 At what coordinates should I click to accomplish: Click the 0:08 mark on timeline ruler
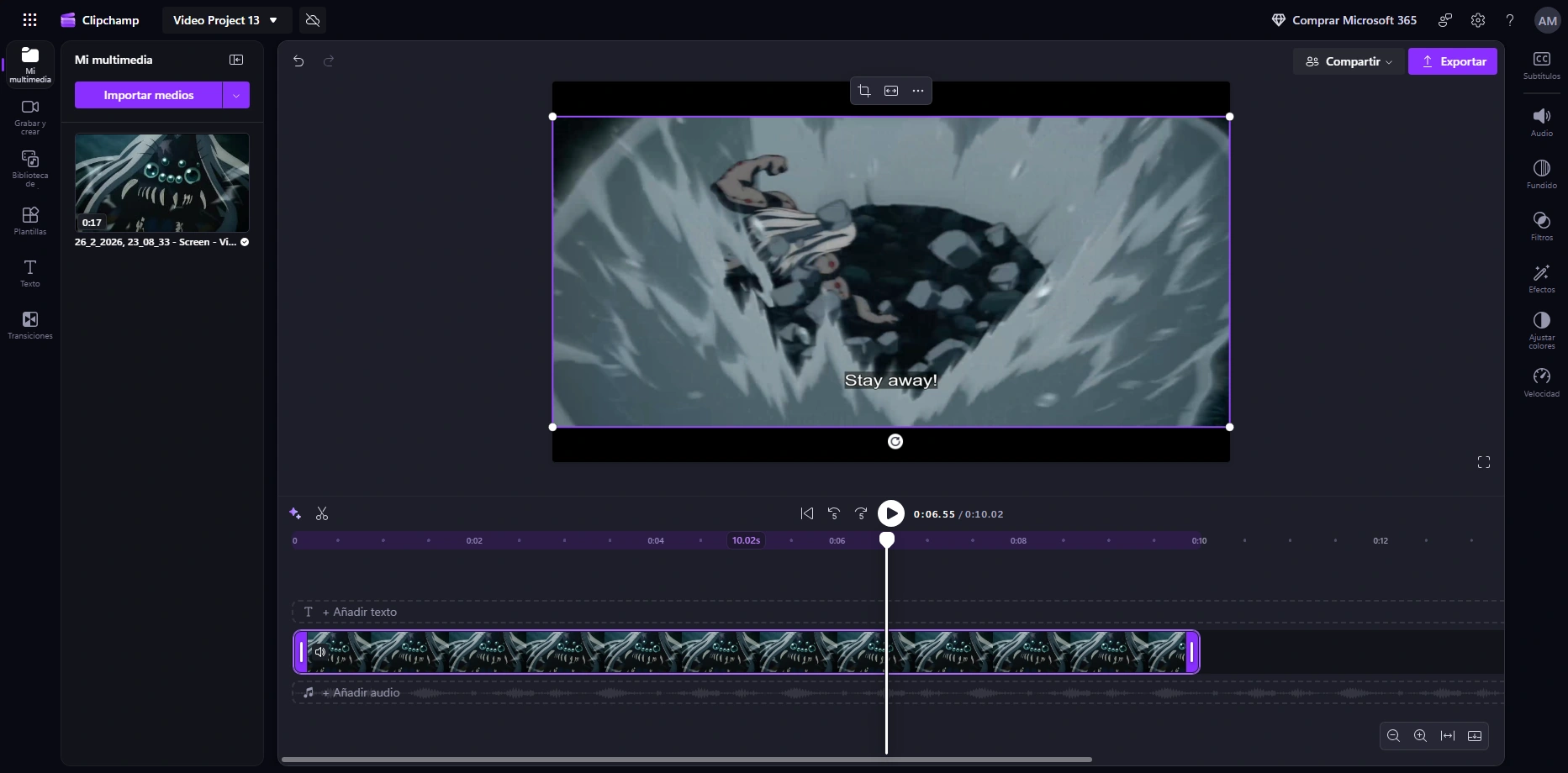tap(1018, 541)
